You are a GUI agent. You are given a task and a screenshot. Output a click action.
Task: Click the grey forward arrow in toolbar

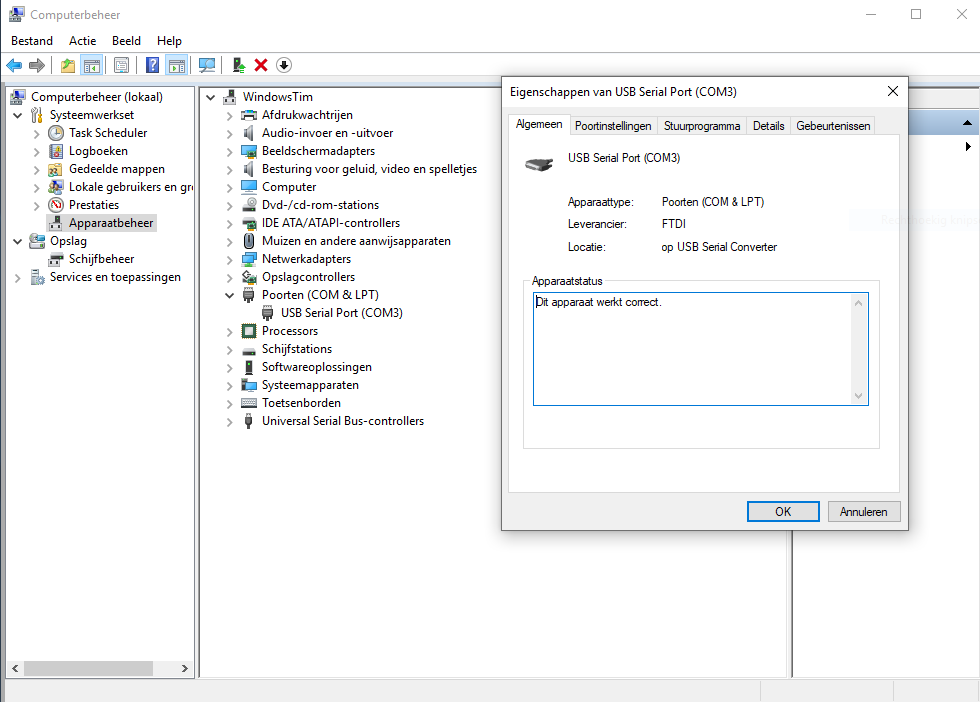tap(37, 65)
